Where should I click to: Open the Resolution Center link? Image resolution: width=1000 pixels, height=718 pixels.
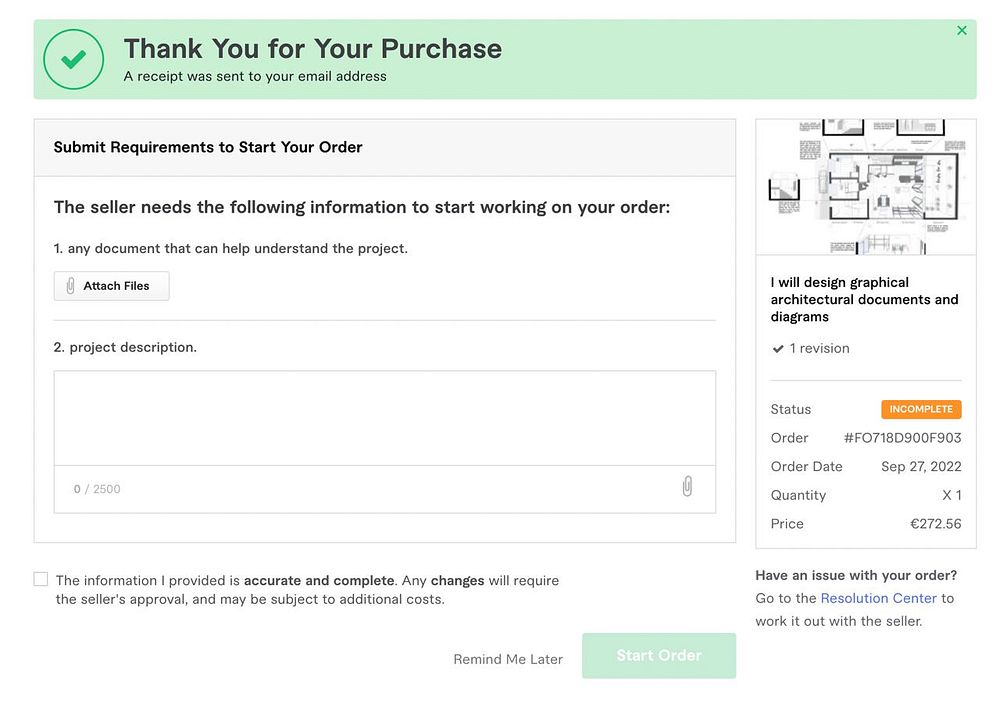click(x=878, y=598)
